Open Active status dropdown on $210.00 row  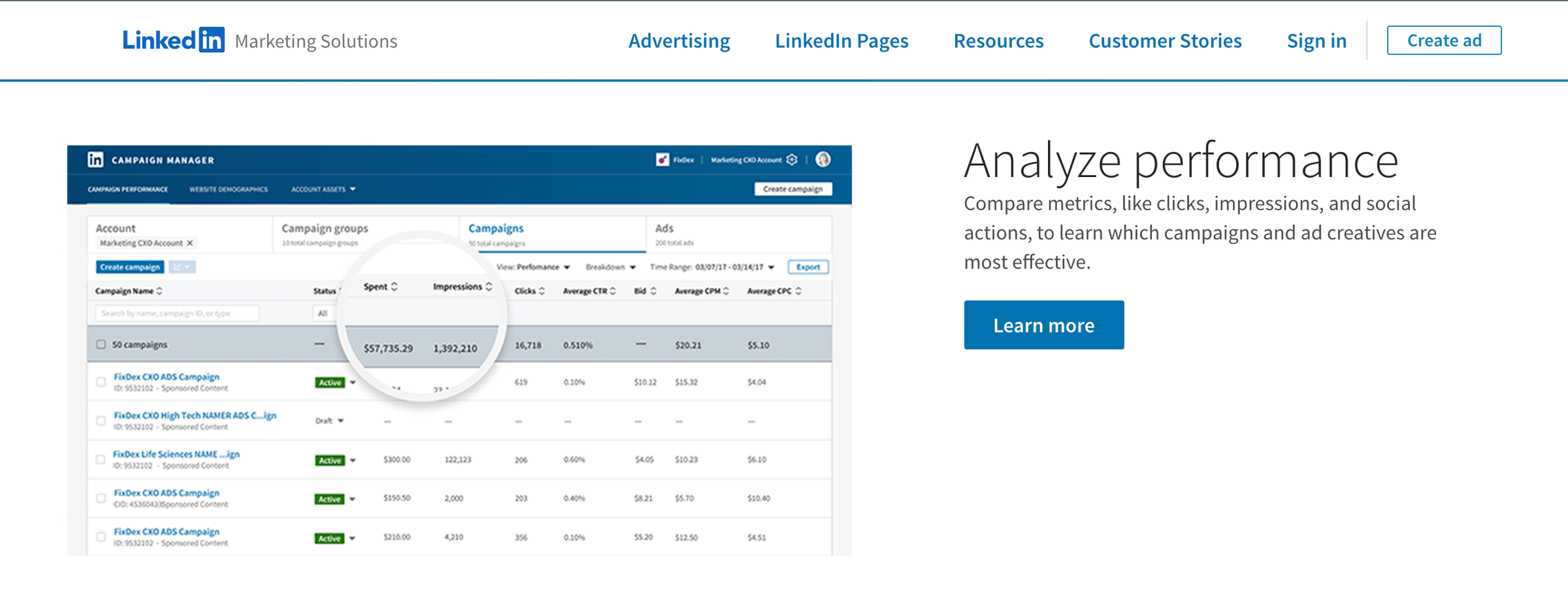click(x=353, y=538)
